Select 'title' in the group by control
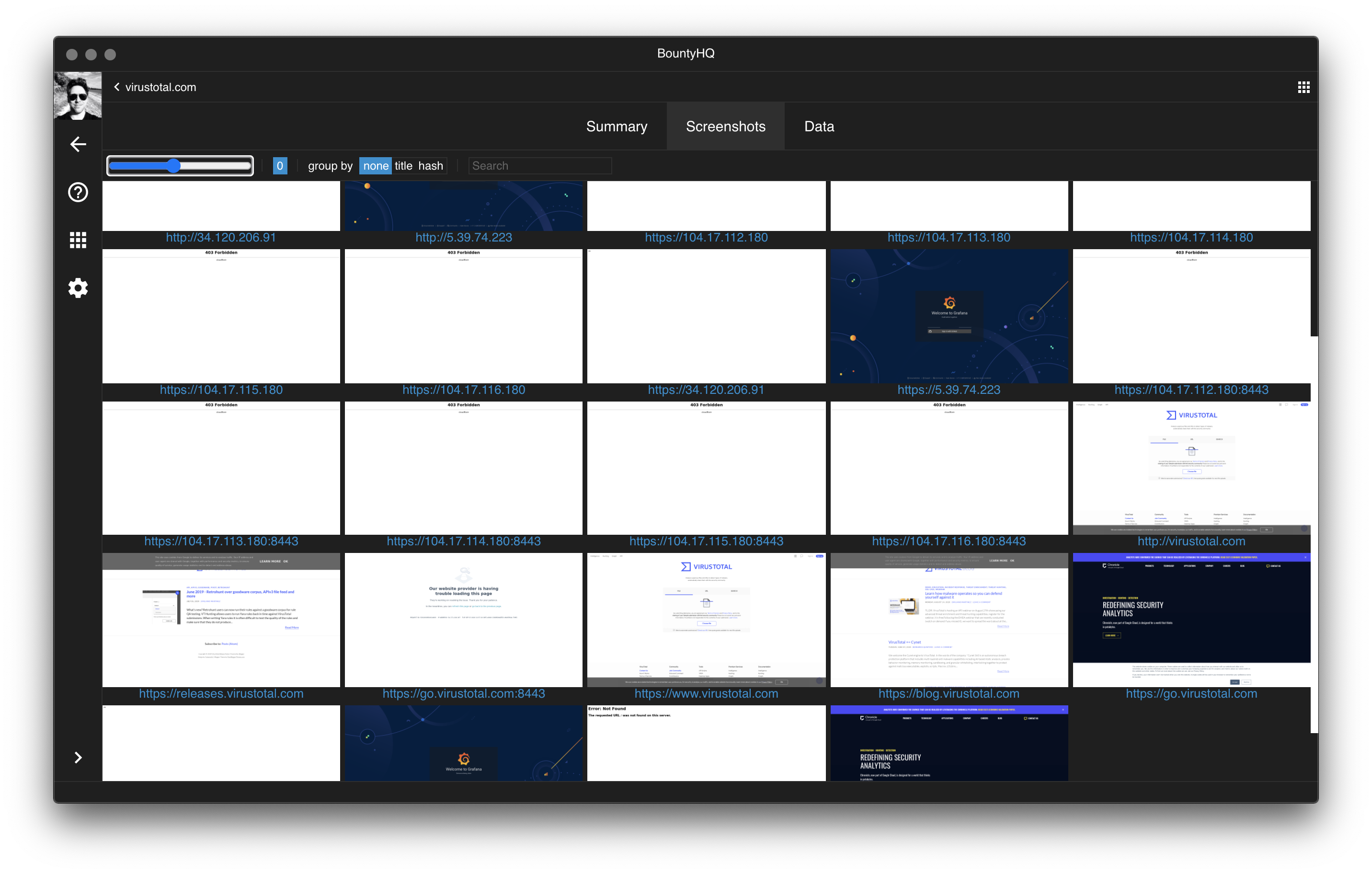This screenshot has height=874, width=1372. 403,166
